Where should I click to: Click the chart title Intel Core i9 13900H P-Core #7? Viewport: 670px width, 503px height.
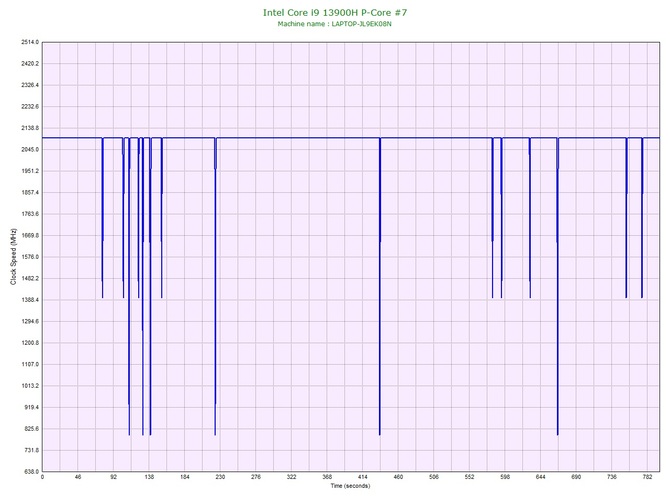(x=335, y=13)
